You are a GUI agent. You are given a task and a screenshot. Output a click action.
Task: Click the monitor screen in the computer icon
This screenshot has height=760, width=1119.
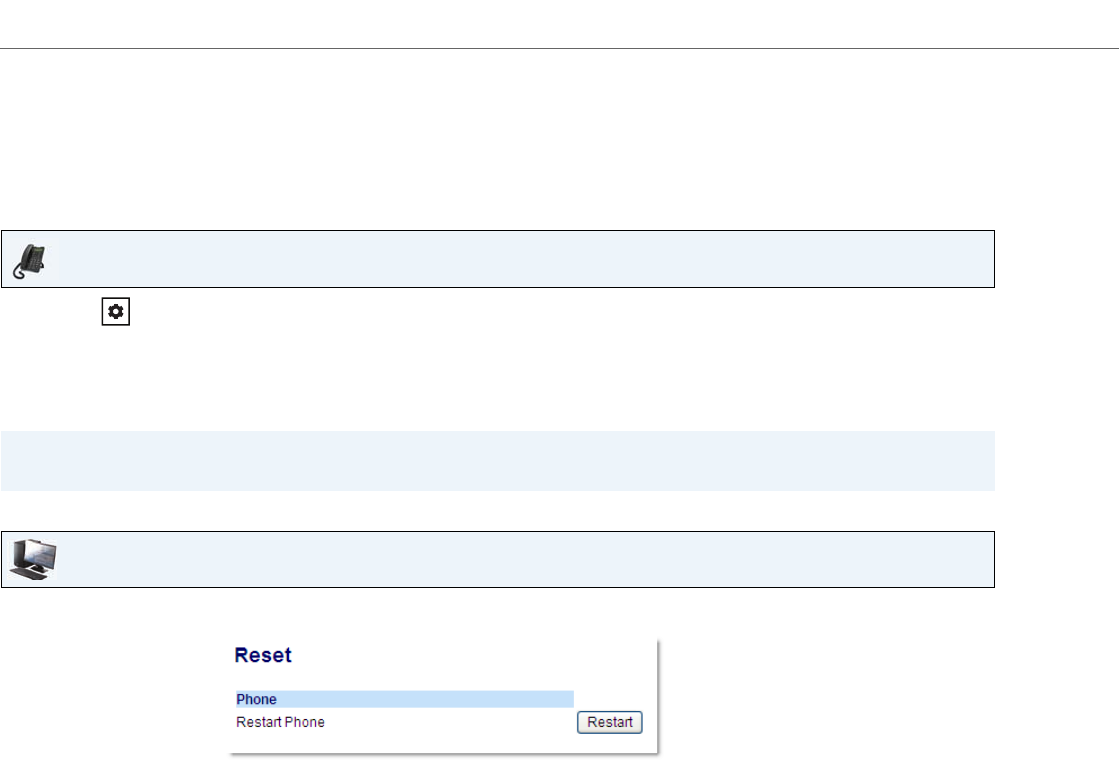[38, 553]
